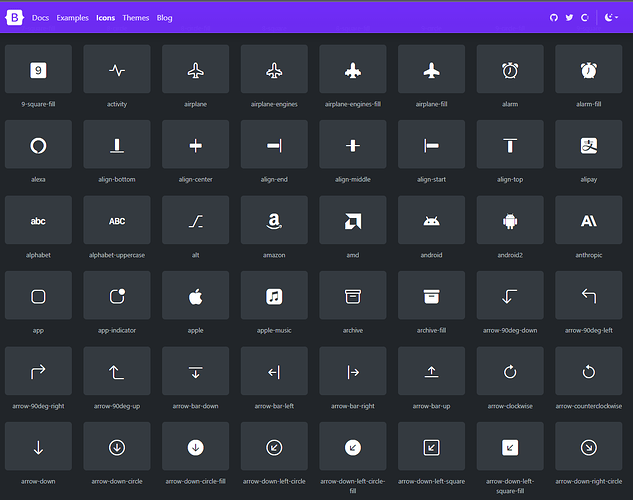The image size is (633, 500).
Task: Choose the alexa icon
Action: coord(38,144)
